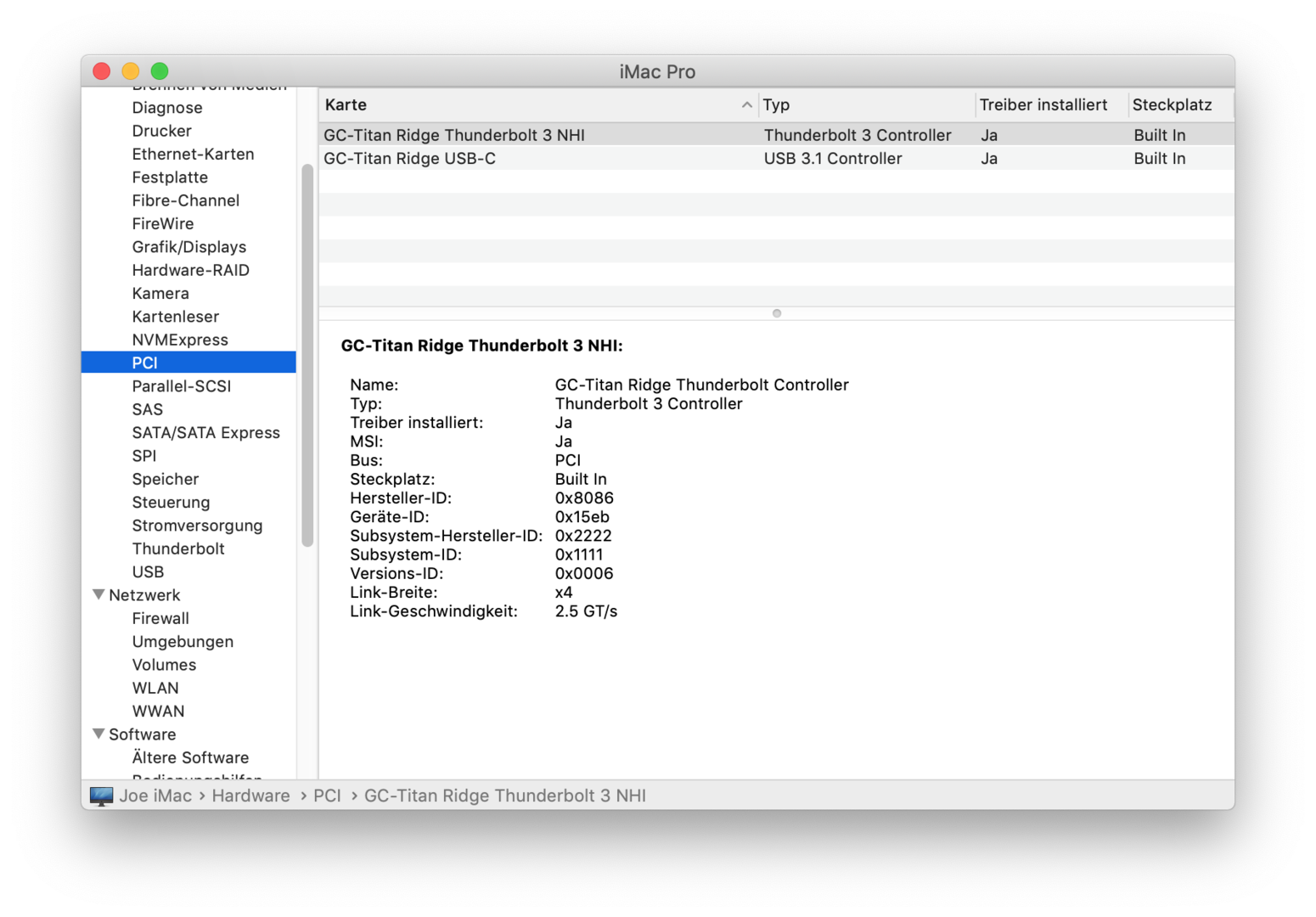This screenshot has width=1316, height=917.
Task: Open Kartenleser in the sidebar
Action: [175, 317]
